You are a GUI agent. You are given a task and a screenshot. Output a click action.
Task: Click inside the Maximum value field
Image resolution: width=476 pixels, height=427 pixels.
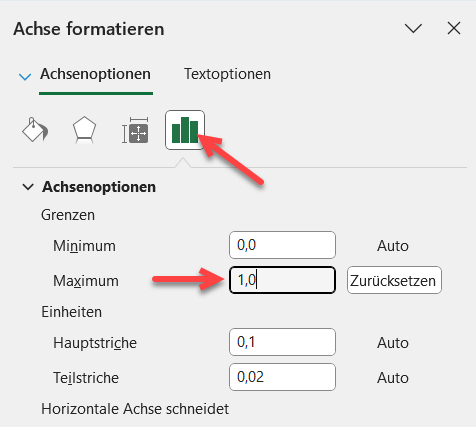282,280
